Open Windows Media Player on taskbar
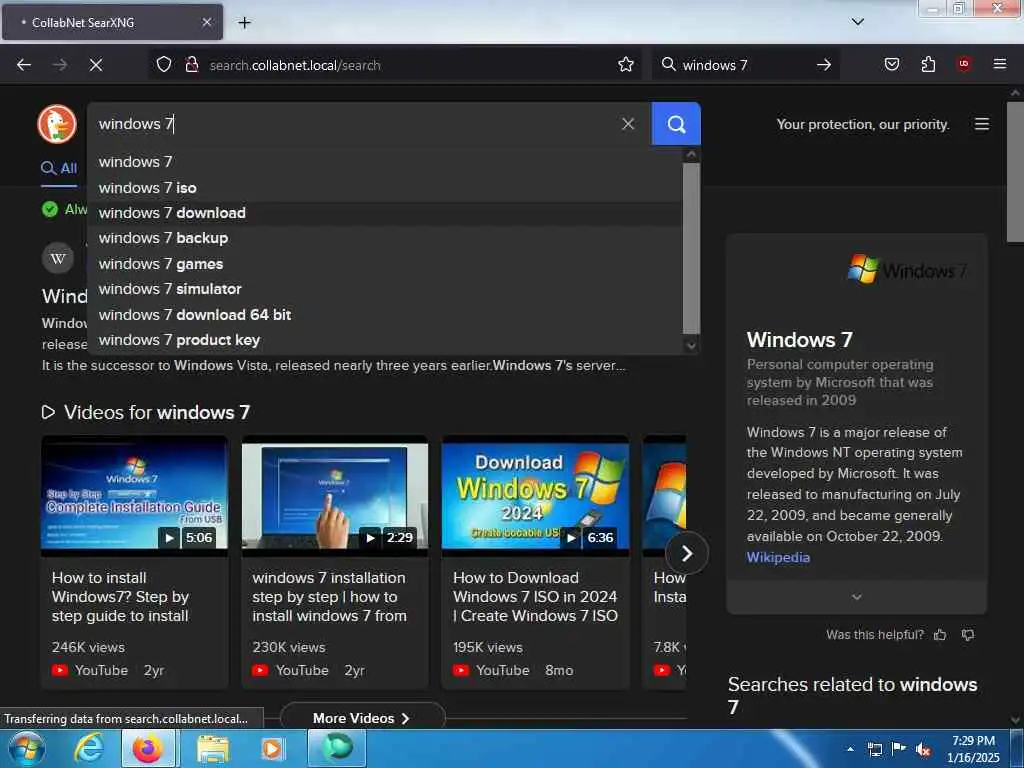 (272, 748)
